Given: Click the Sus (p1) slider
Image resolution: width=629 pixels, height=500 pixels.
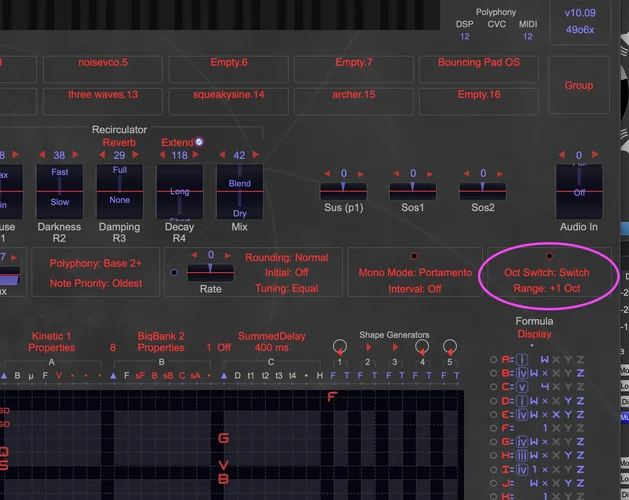Looking at the screenshot, I should click(343, 191).
